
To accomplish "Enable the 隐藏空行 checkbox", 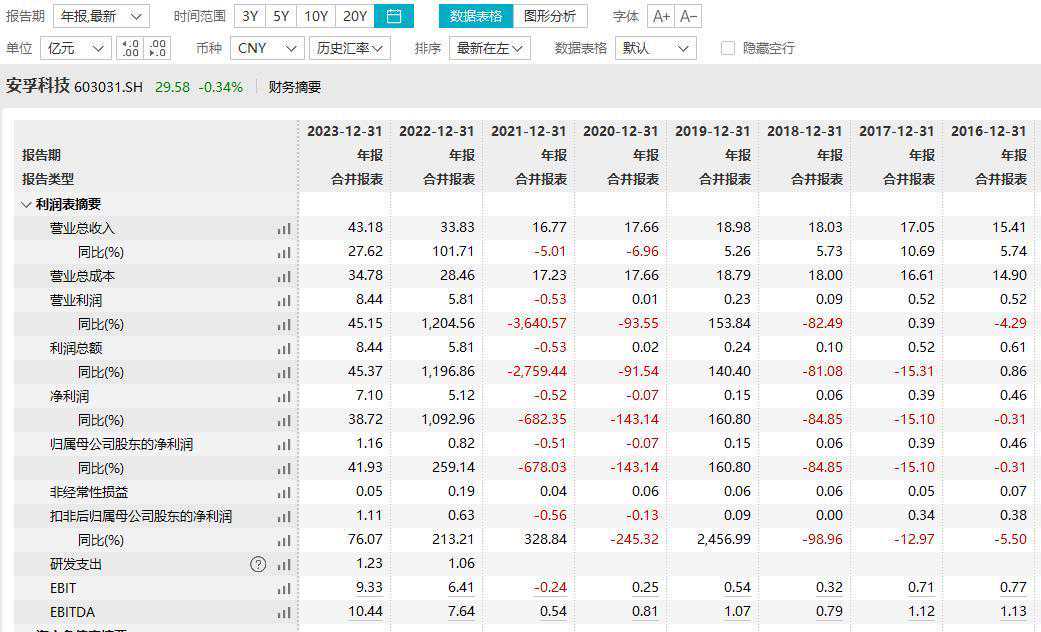I will pos(728,48).
